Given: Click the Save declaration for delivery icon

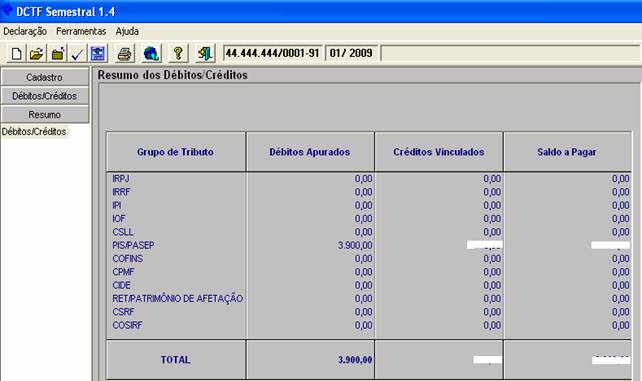Looking at the screenshot, I should point(97,54).
